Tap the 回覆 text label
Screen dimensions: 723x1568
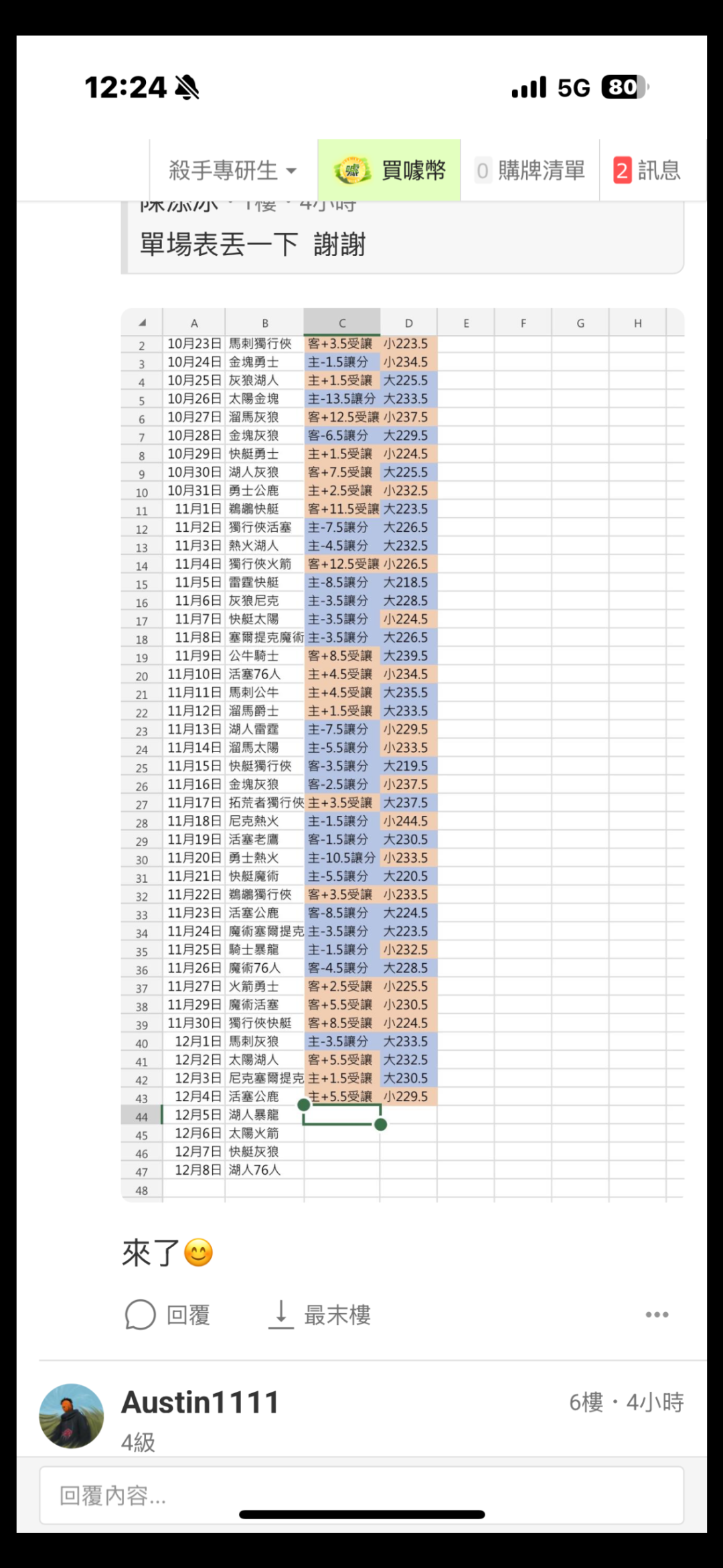tap(188, 1315)
